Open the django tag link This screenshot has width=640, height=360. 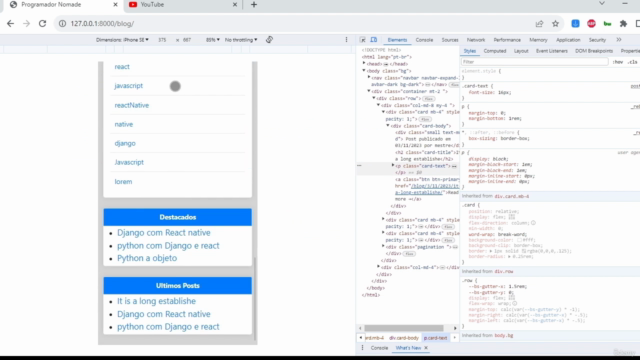click(x=125, y=143)
